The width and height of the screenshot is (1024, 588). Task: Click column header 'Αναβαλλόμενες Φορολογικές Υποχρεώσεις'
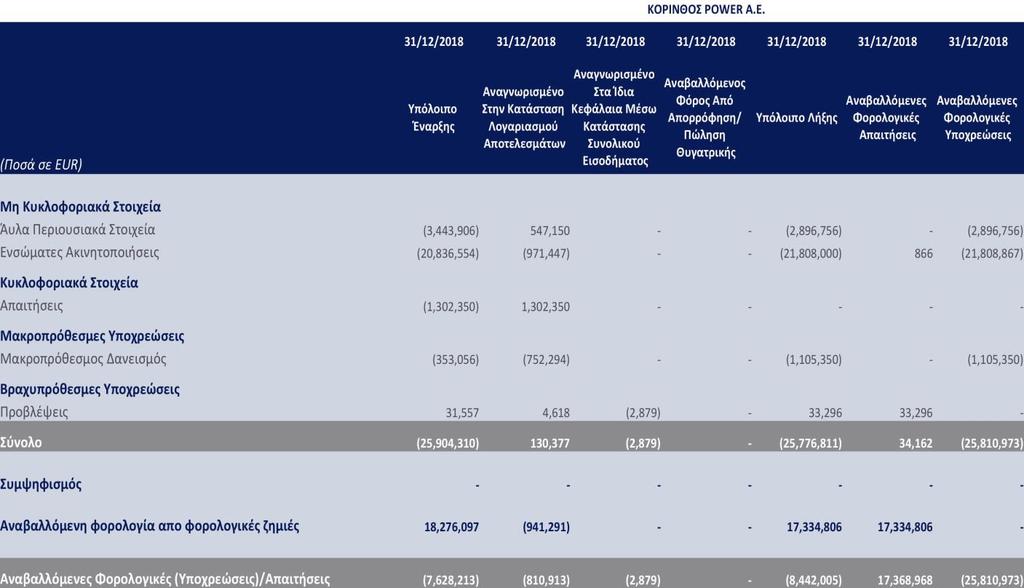tap(977, 118)
